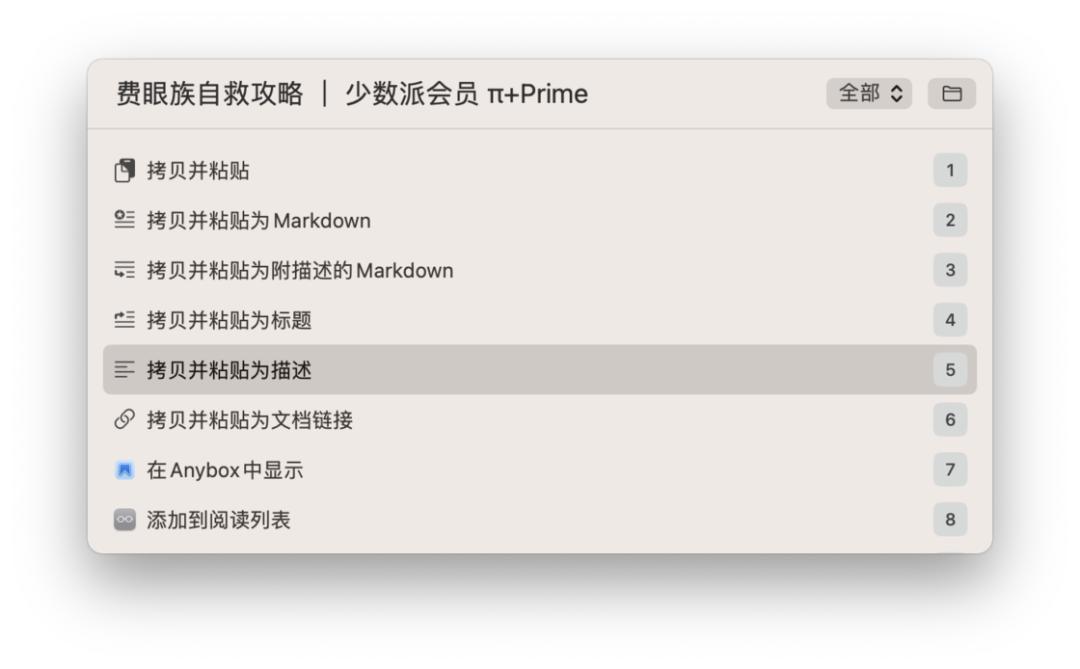The image size is (1080, 669).
Task: Click the paste-as-description lines icon
Action: point(124,370)
